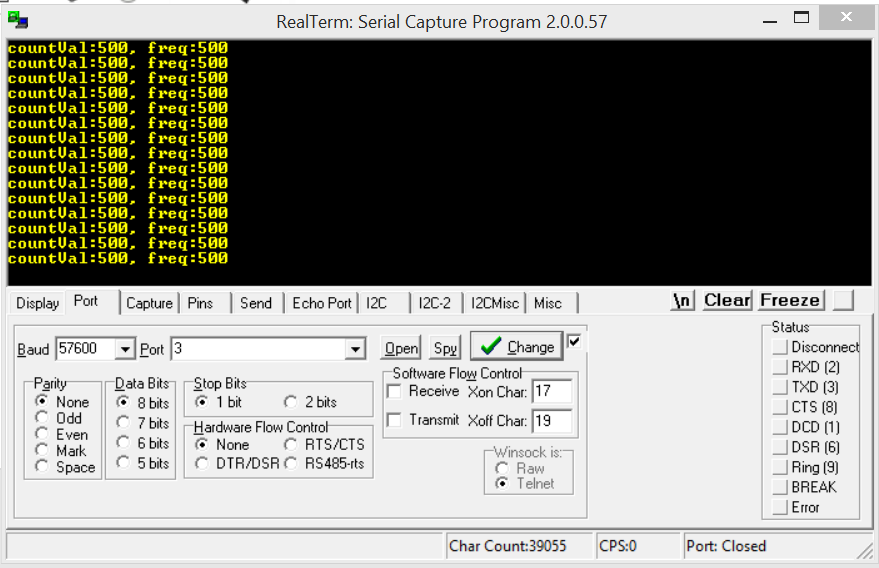Click CPS:0 in the status bar

tap(618, 546)
